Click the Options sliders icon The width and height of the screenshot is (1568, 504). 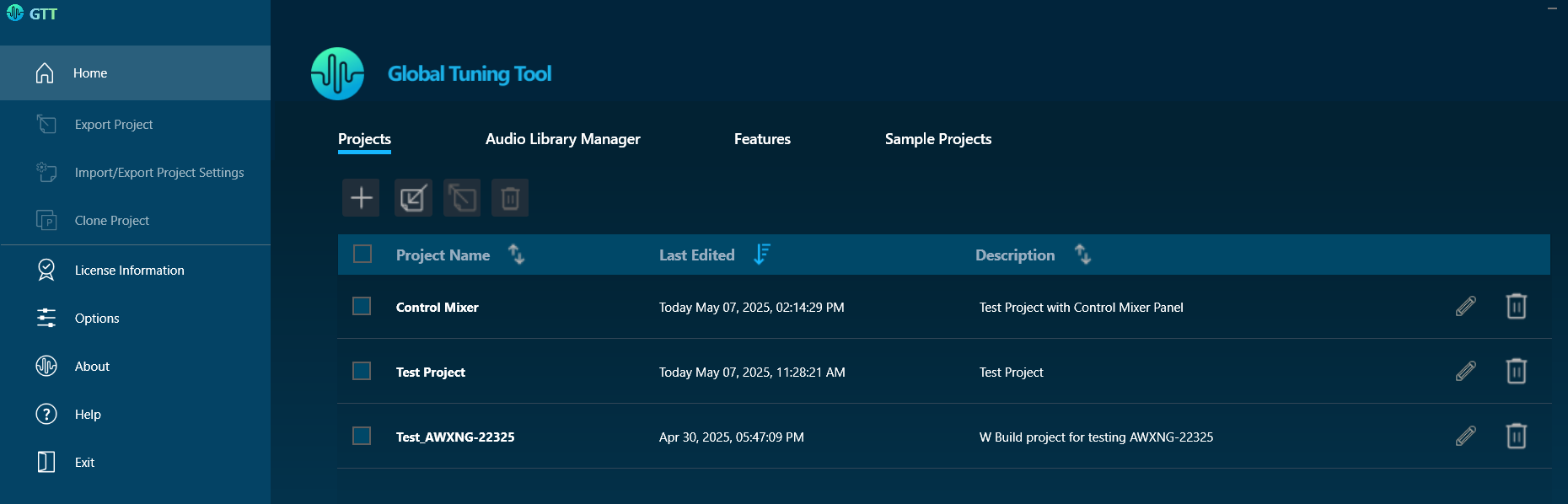click(x=46, y=318)
